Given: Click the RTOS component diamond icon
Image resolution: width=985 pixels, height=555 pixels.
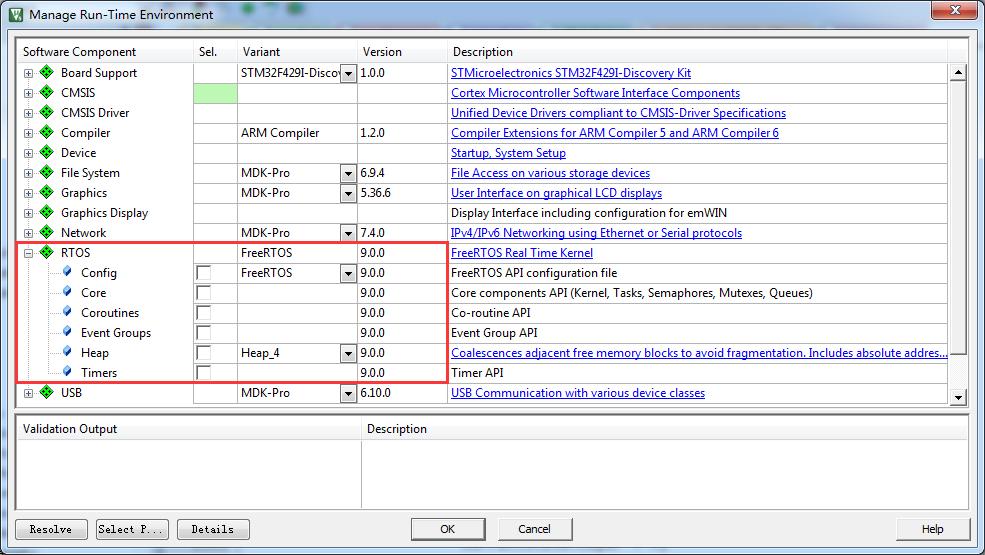Looking at the screenshot, I should coord(47,252).
